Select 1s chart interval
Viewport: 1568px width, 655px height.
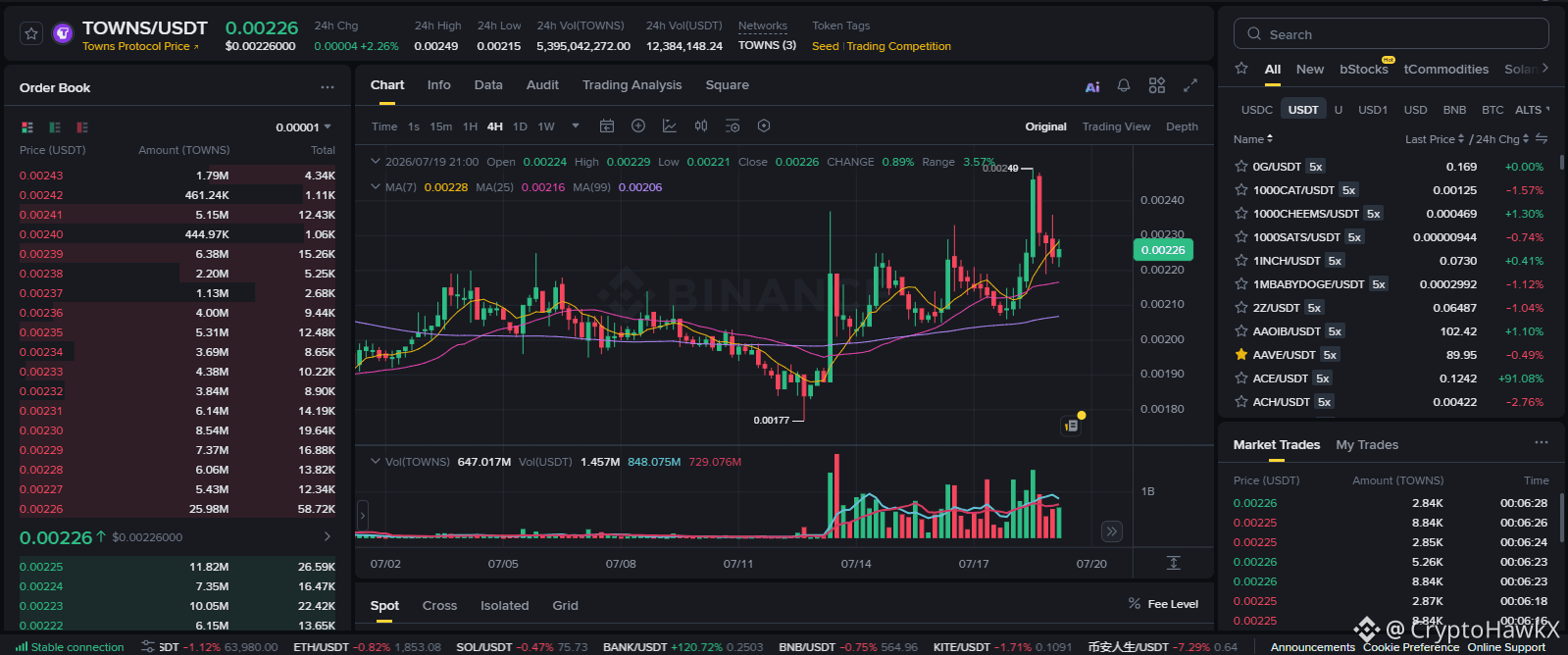(414, 126)
